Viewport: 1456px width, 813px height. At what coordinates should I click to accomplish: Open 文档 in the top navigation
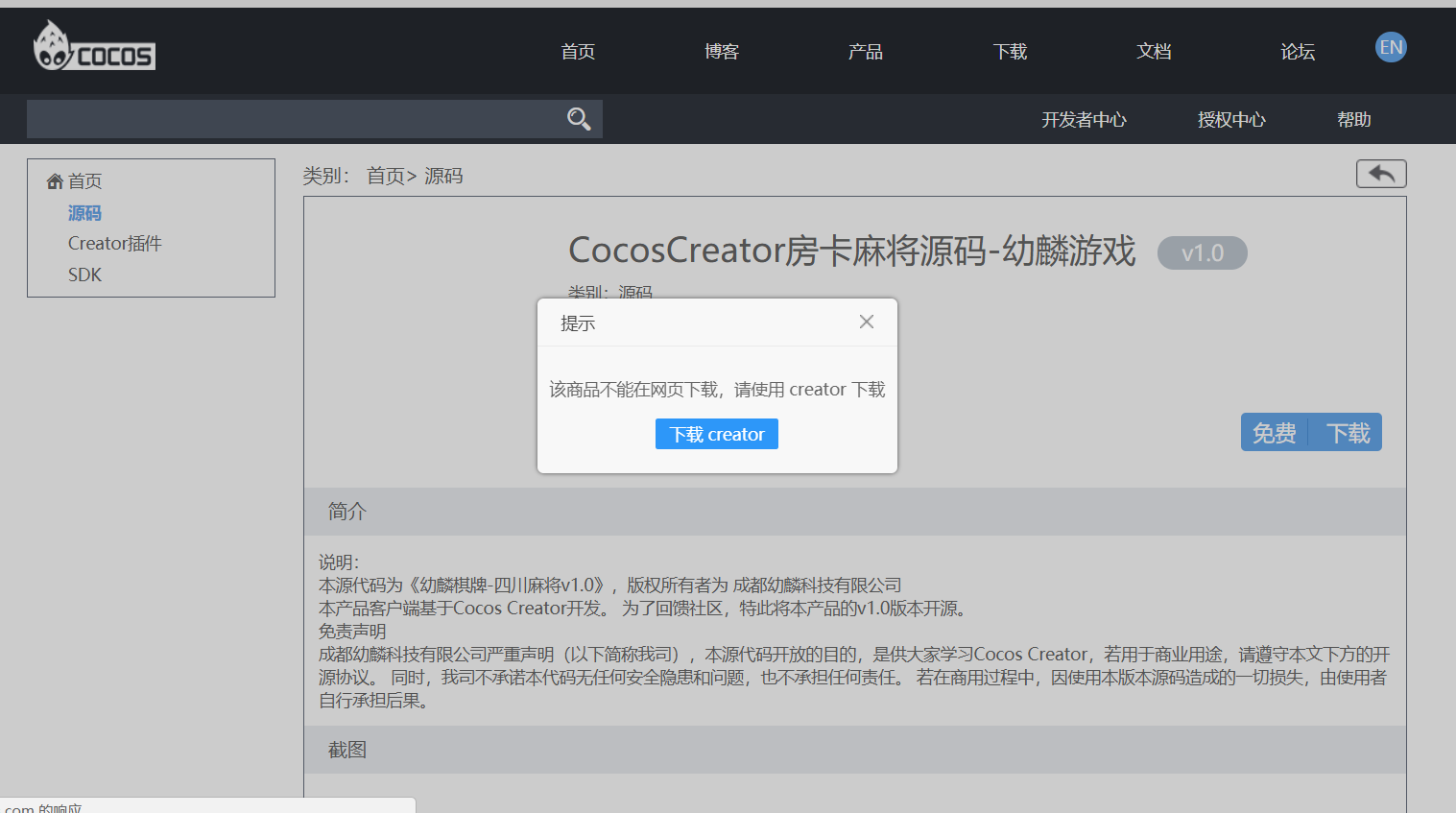1154,51
